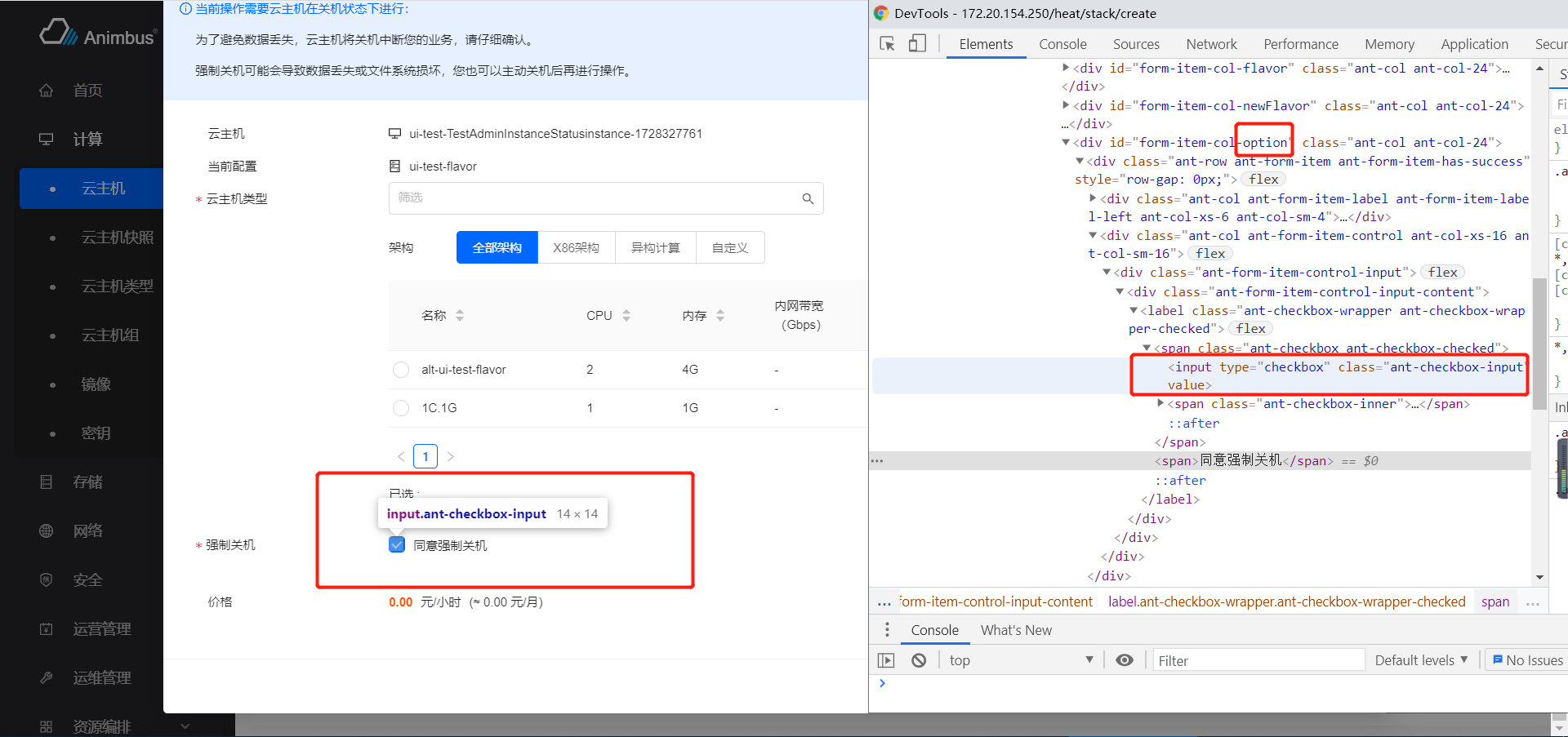Show the console sidebar icon
Image resolution: width=1568 pixels, height=737 pixels.
pos(886,660)
